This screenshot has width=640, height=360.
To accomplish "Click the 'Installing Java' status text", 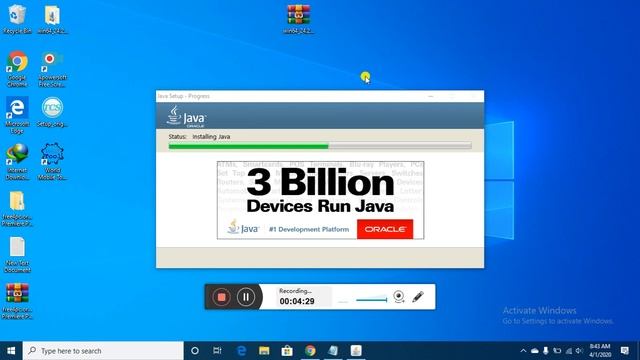I will 211,137.
